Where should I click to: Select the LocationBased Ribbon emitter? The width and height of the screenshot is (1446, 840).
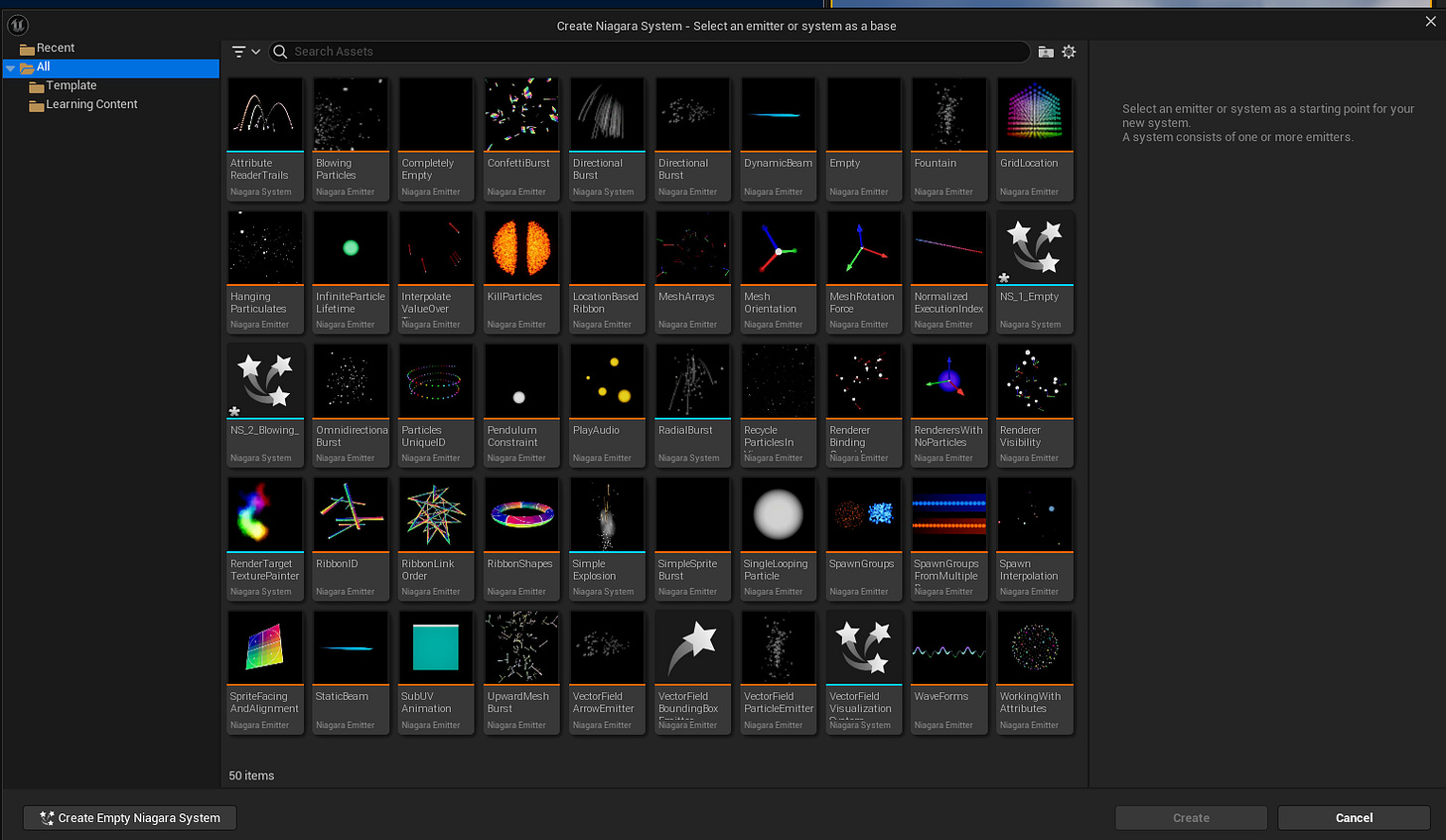pyautogui.click(x=607, y=272)
